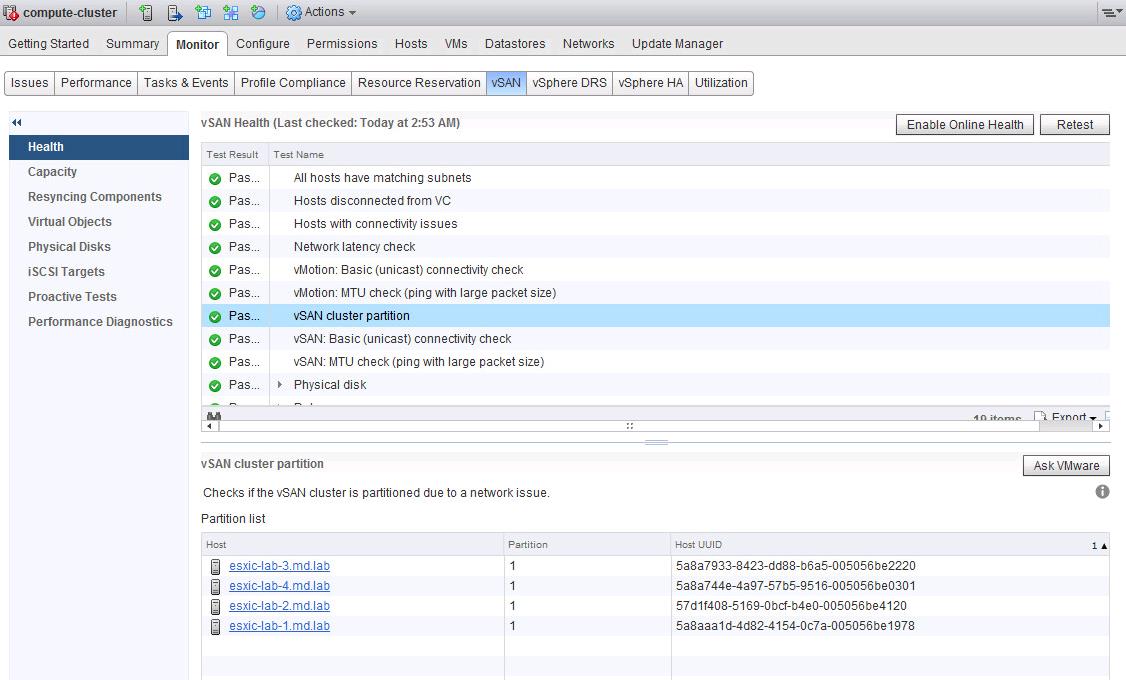The height and width of the screenshot is (680, 1126).
Task: Open the Export dropdown under test list
Action: click(1066, 416)
